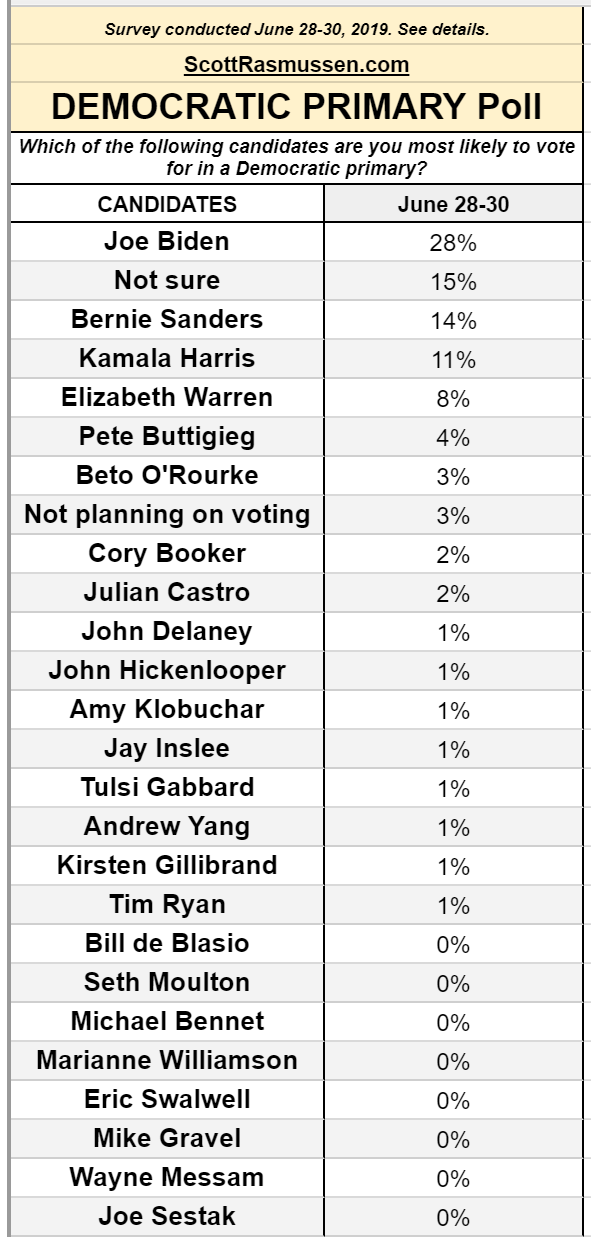Select the Tulsi Gabbard cell
The height and width of the screenshot is (1237, 591).
(167, 787)
